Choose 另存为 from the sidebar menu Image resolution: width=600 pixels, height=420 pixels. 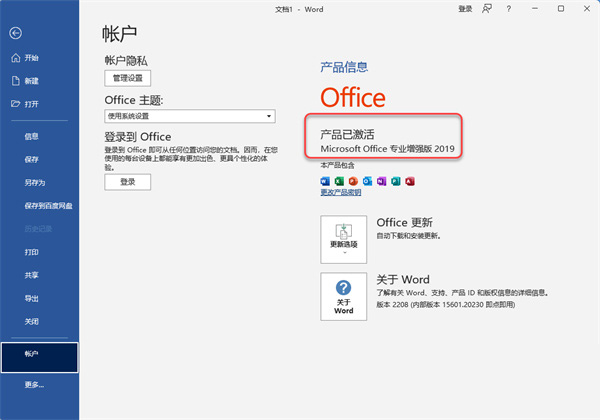tap(35, 182)
